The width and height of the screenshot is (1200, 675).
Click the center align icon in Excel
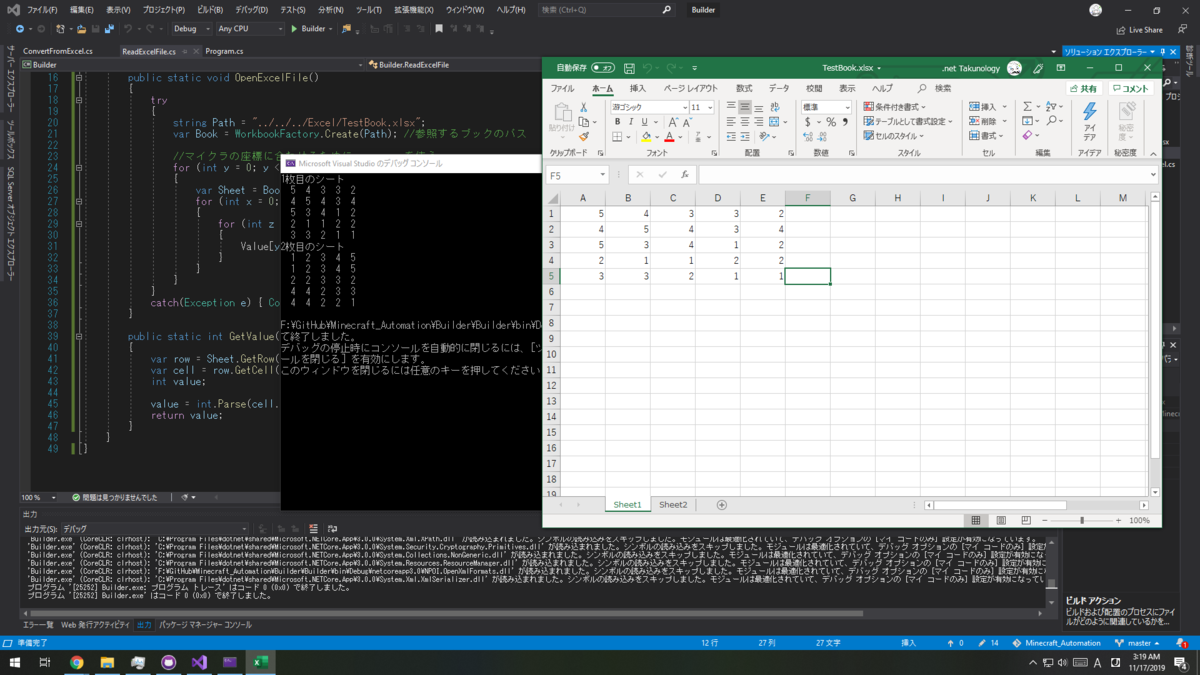pos(745,122)
